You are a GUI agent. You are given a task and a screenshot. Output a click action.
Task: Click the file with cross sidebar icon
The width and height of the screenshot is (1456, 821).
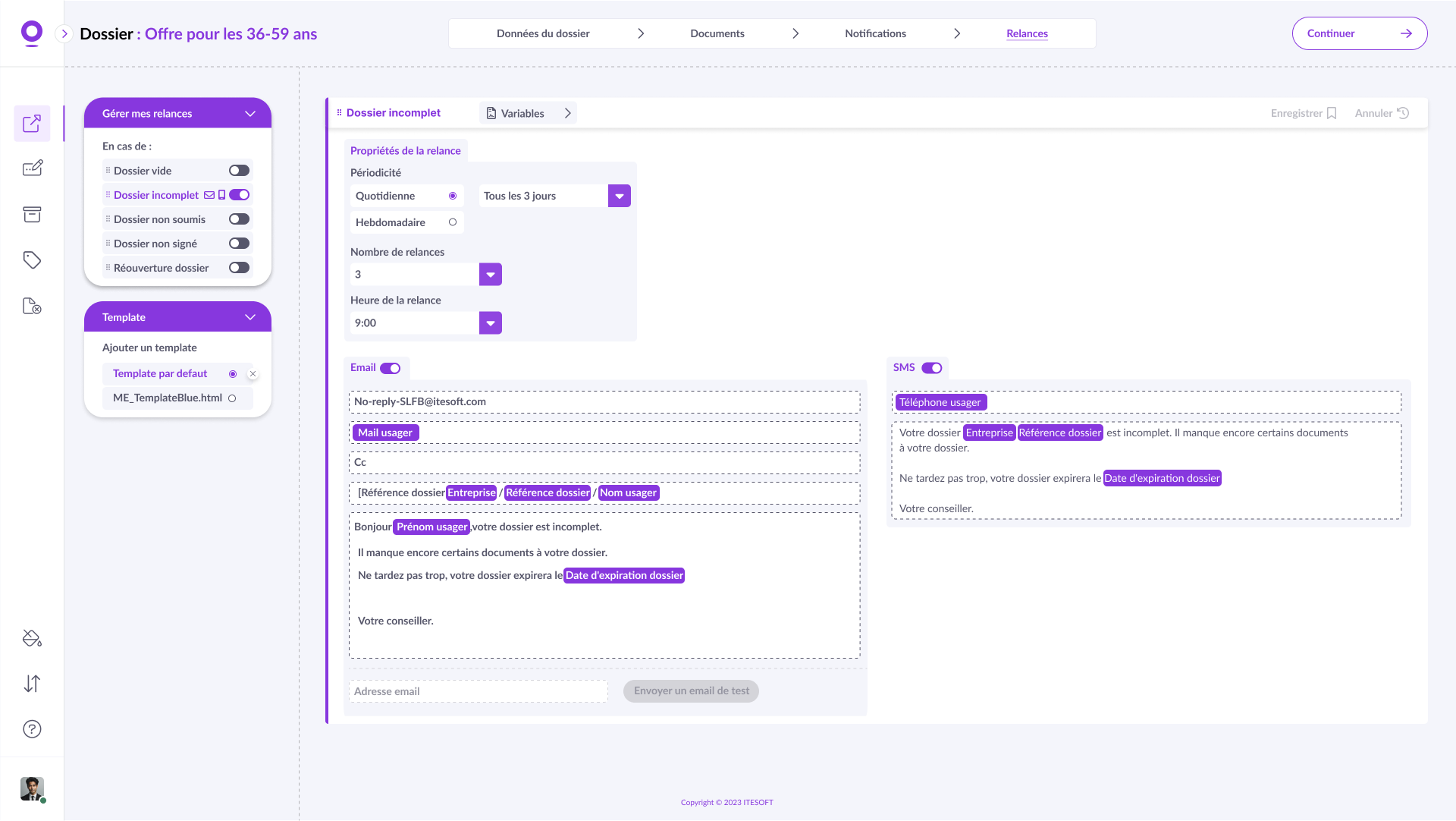32,306
